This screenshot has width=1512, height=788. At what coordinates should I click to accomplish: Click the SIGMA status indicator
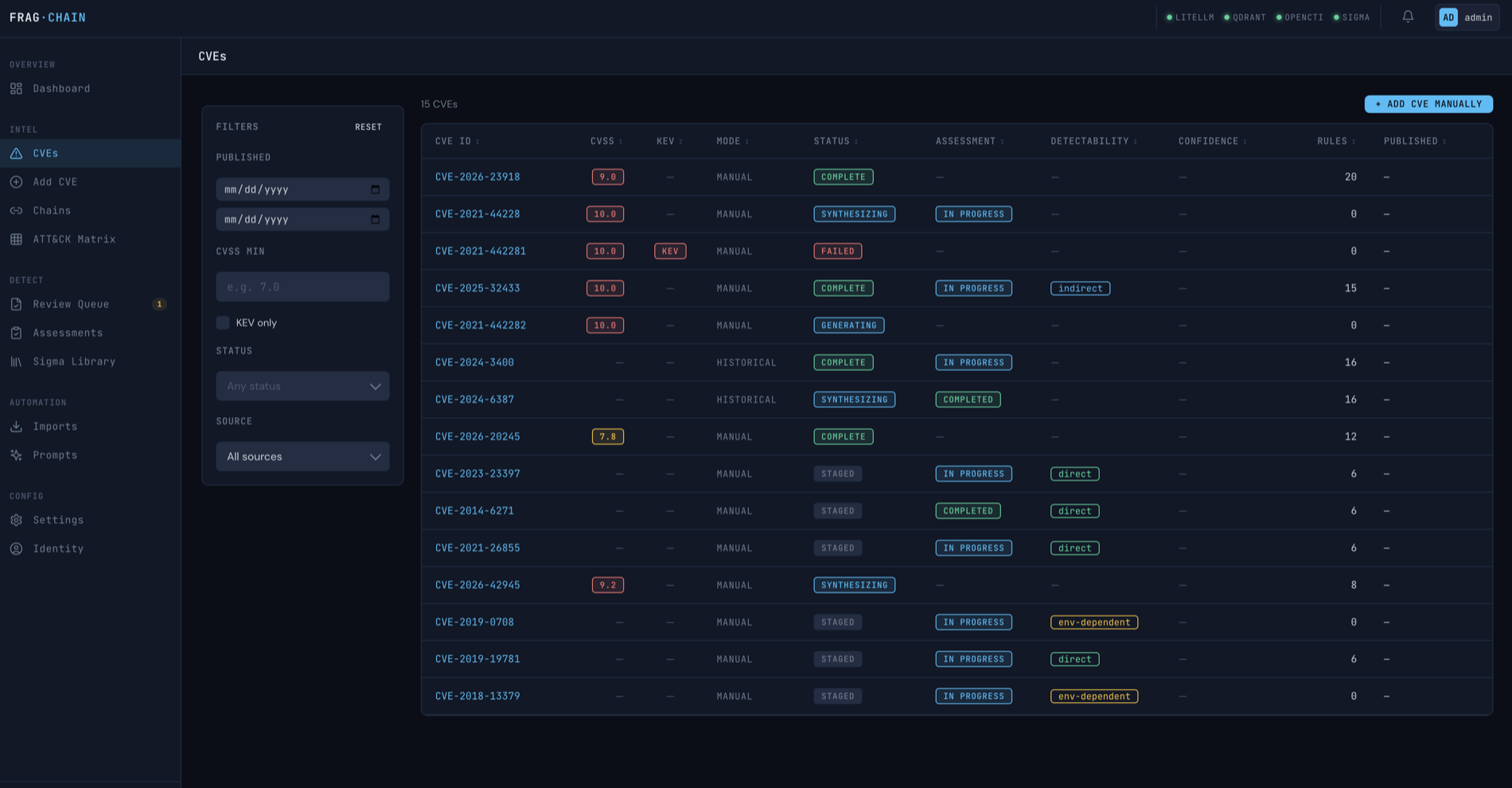tap(1351, 18)
